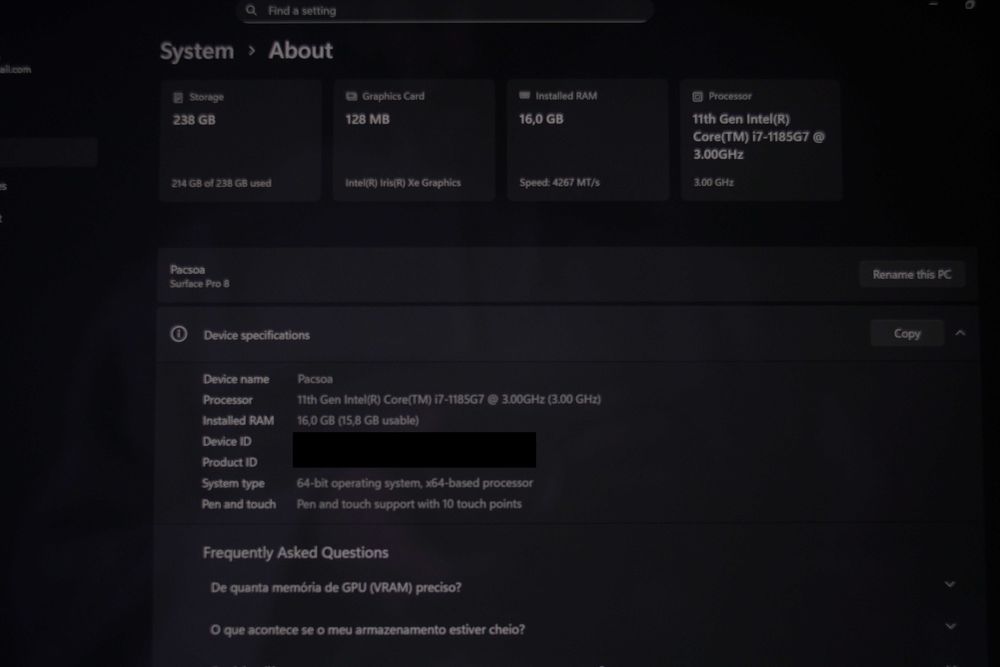Click the Device specifications heading
This screenshot has width=1000, height=667.
click(x=256, y=335)
